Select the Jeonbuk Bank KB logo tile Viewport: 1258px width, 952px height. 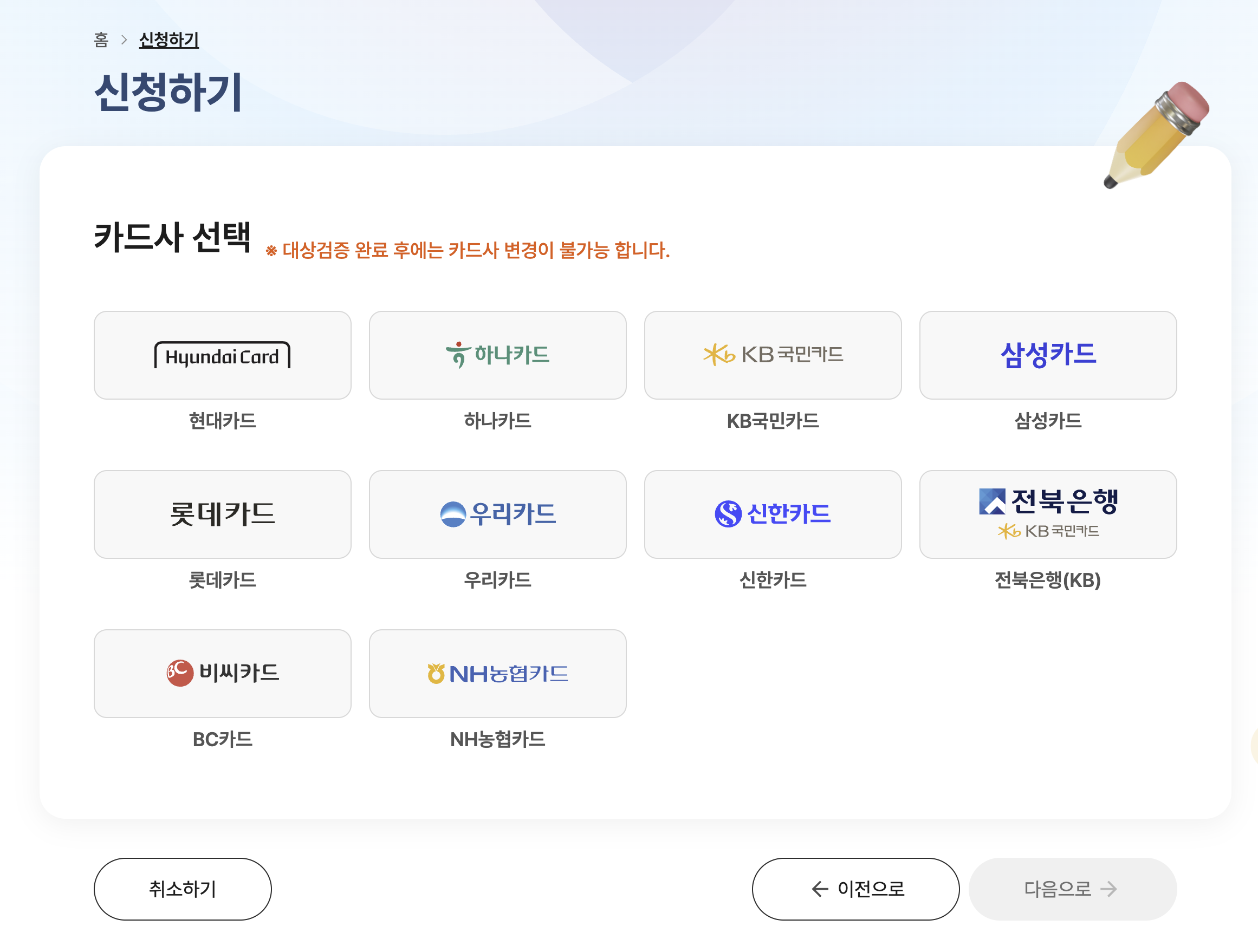pos(1048,514)
